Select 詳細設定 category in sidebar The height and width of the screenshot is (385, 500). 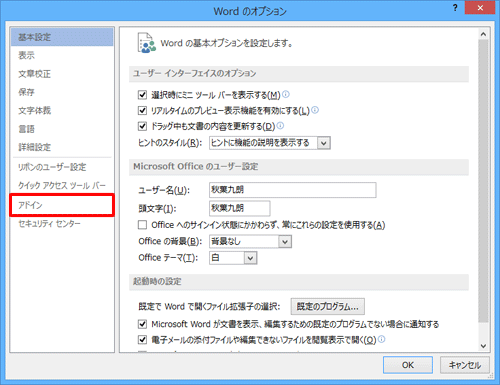62,147
